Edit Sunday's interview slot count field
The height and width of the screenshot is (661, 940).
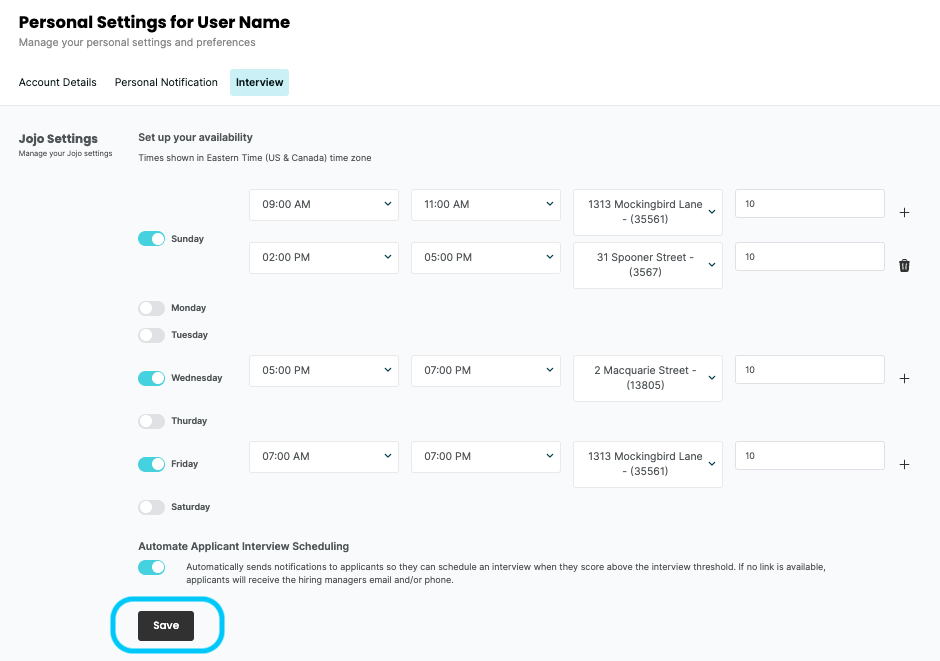click(x=809, y=204)
